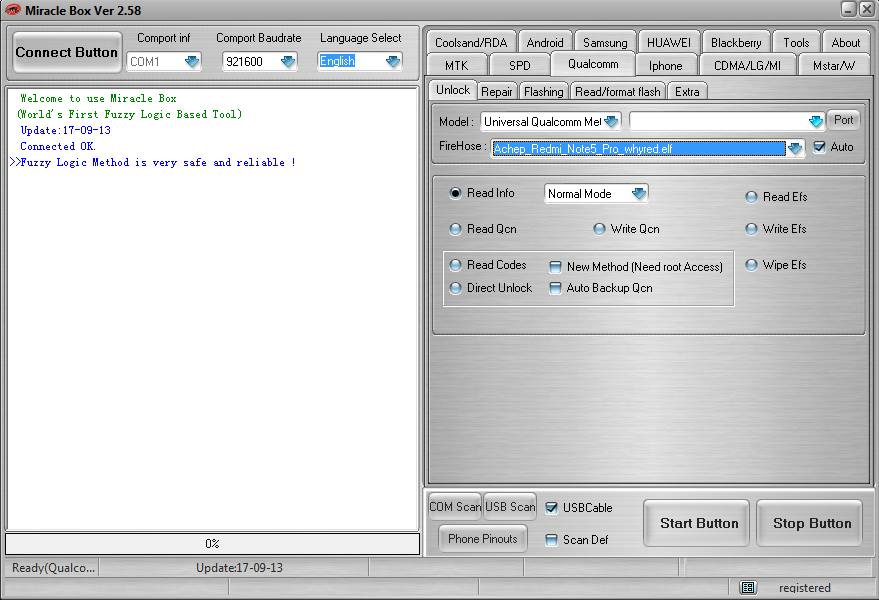Image resolution: width=879 pixels, height=600 pixels.
Task: Switch to the Samsung tab
Action: tap(605, 43)
